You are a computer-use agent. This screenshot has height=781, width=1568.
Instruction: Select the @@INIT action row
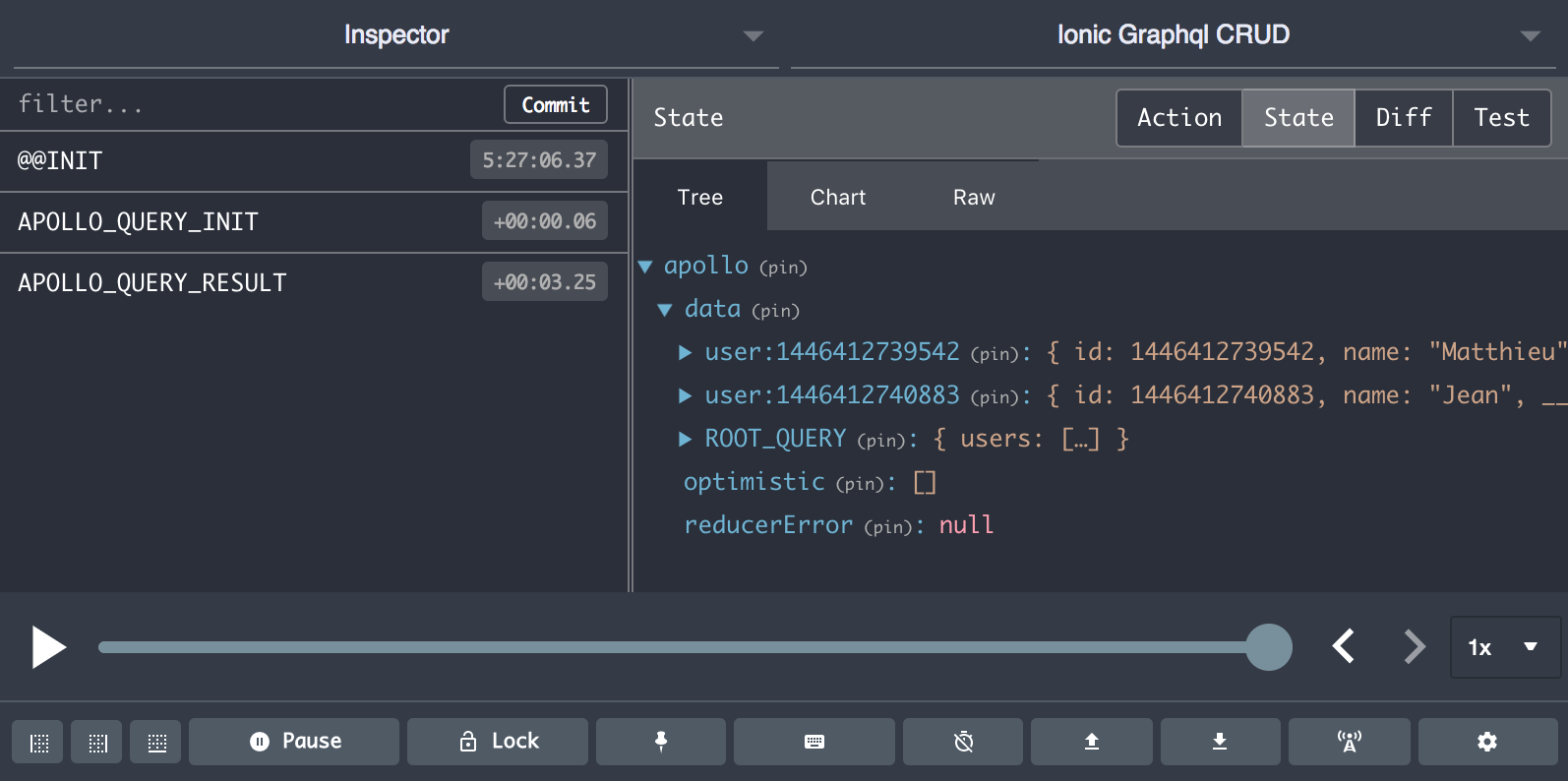coord(314,161)
